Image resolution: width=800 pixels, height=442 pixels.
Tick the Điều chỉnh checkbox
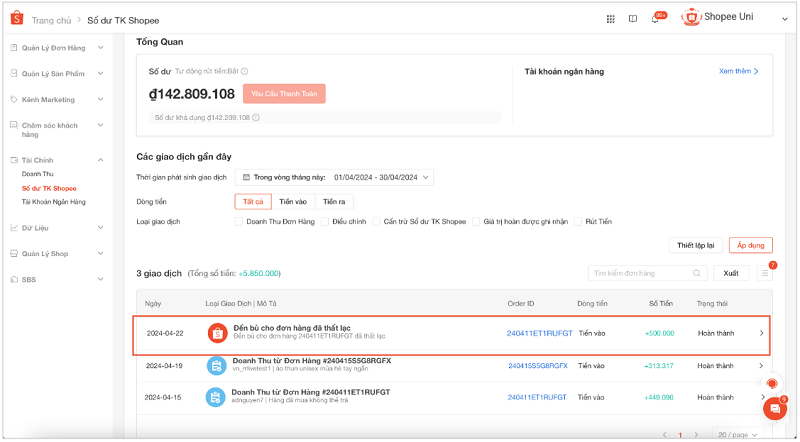[x=325, y=221]
